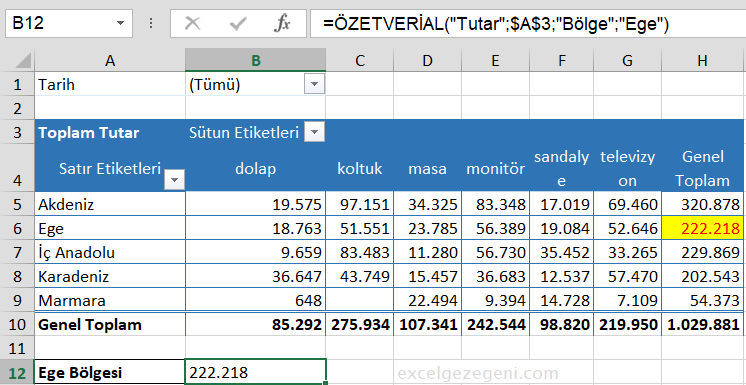Image resolution: width=746 pixels, height=385 pixels.
Task: Select column F header
Action: pos(561,60)
